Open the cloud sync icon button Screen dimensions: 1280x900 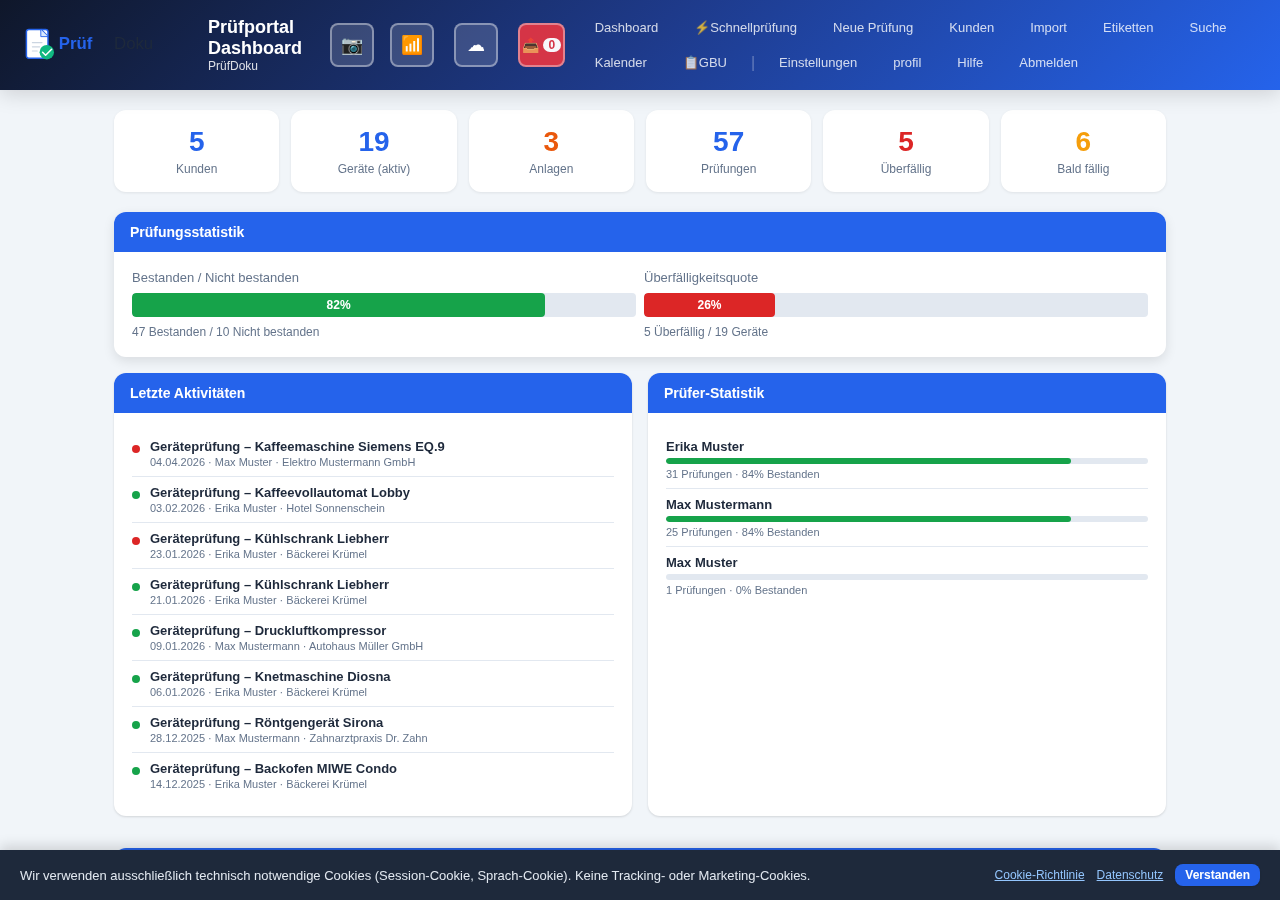pos(476,45)
